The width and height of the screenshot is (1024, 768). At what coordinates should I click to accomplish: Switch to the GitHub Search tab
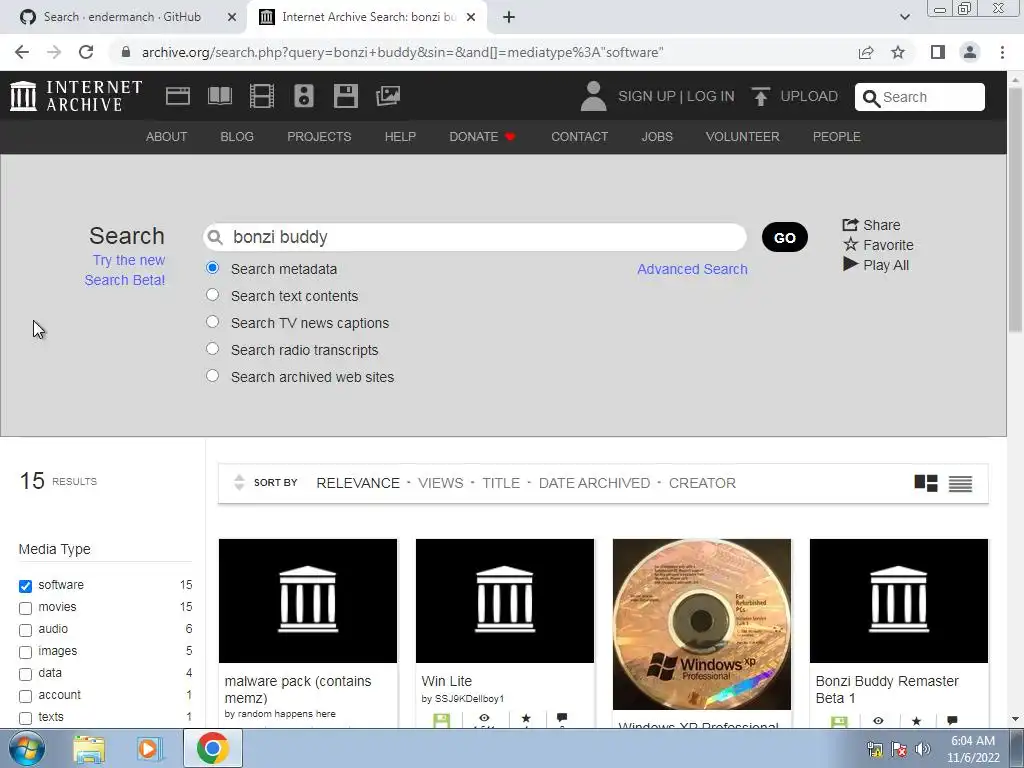122,17
